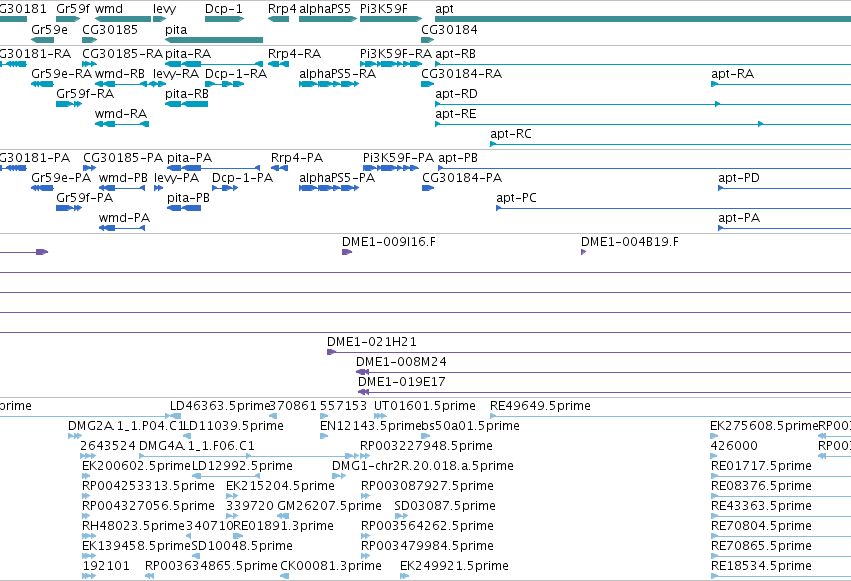The height and width of the screenshot is (581, 851).
Task: Click the Rrp4 gene label
Action: 282,9
